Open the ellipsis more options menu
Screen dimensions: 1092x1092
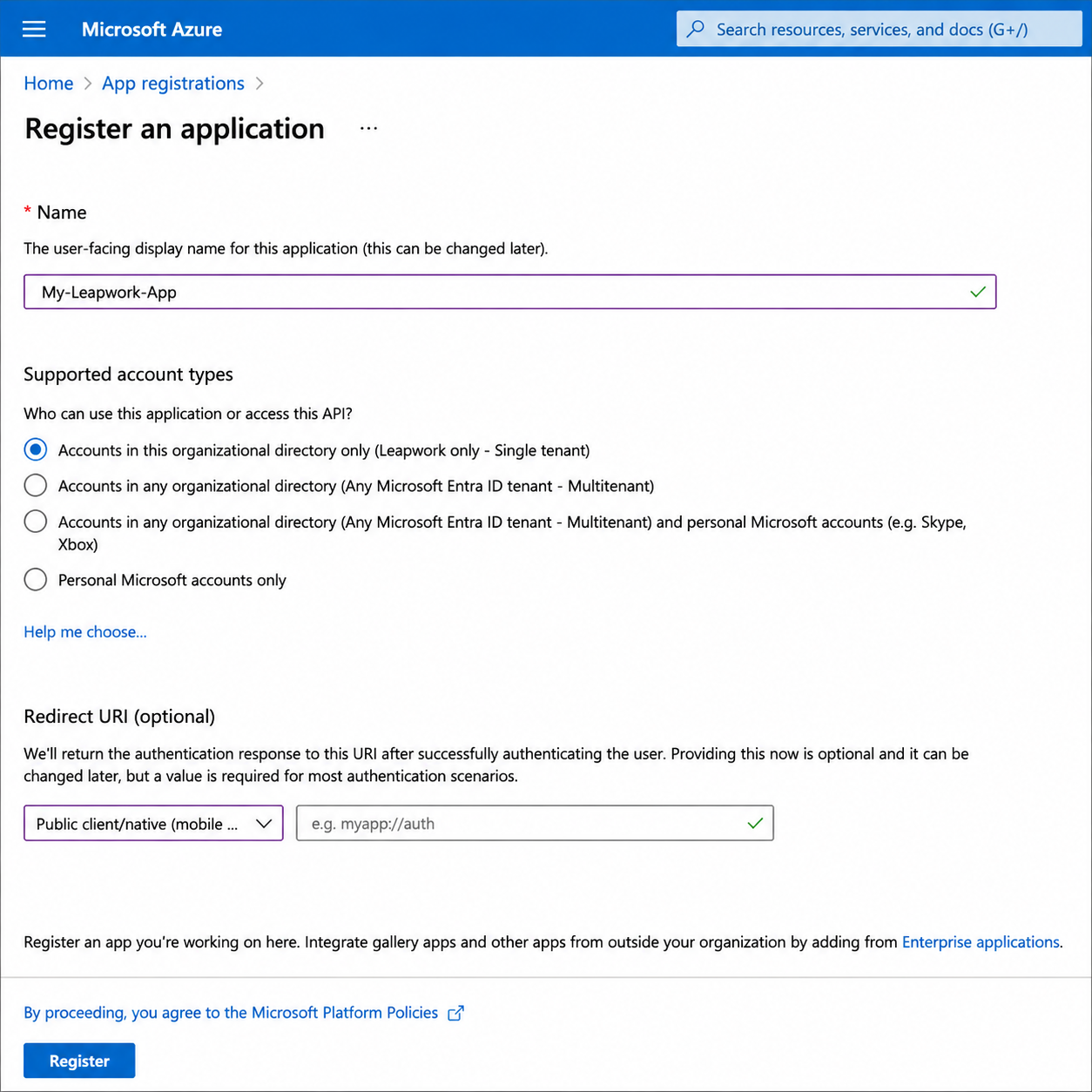tap(369, 128)
